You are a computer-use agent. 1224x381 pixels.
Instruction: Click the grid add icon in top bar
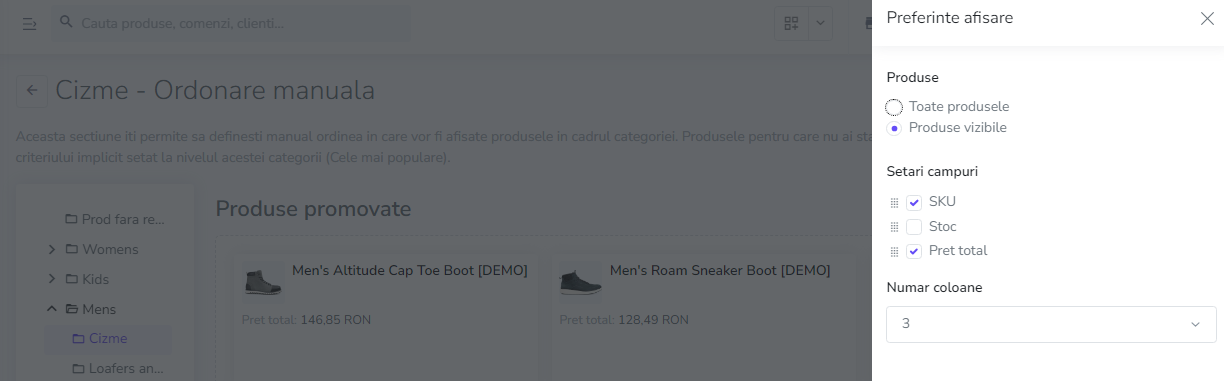[x=792, y=23]
